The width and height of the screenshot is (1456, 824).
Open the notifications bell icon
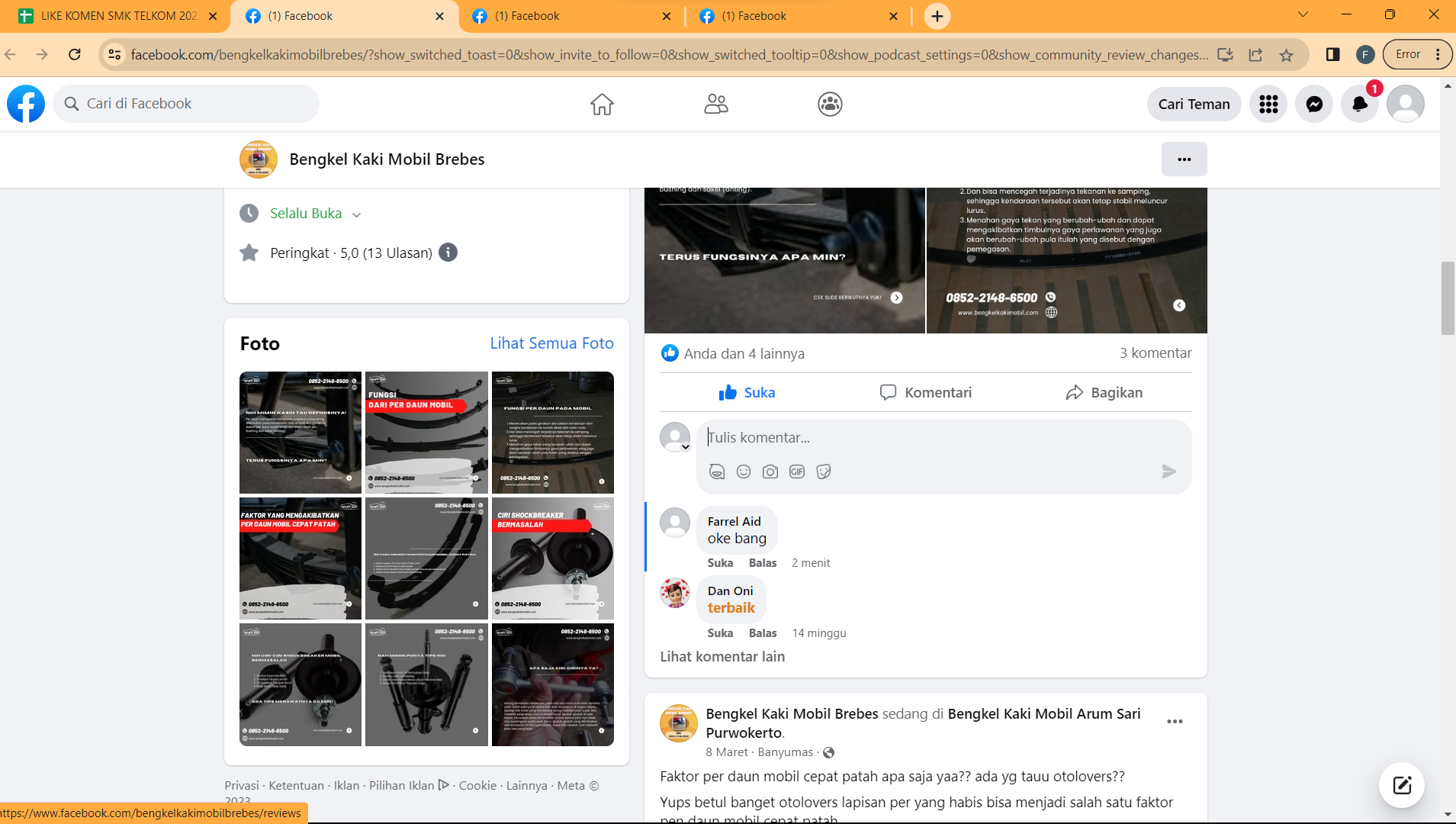(x=1360, y=104)
